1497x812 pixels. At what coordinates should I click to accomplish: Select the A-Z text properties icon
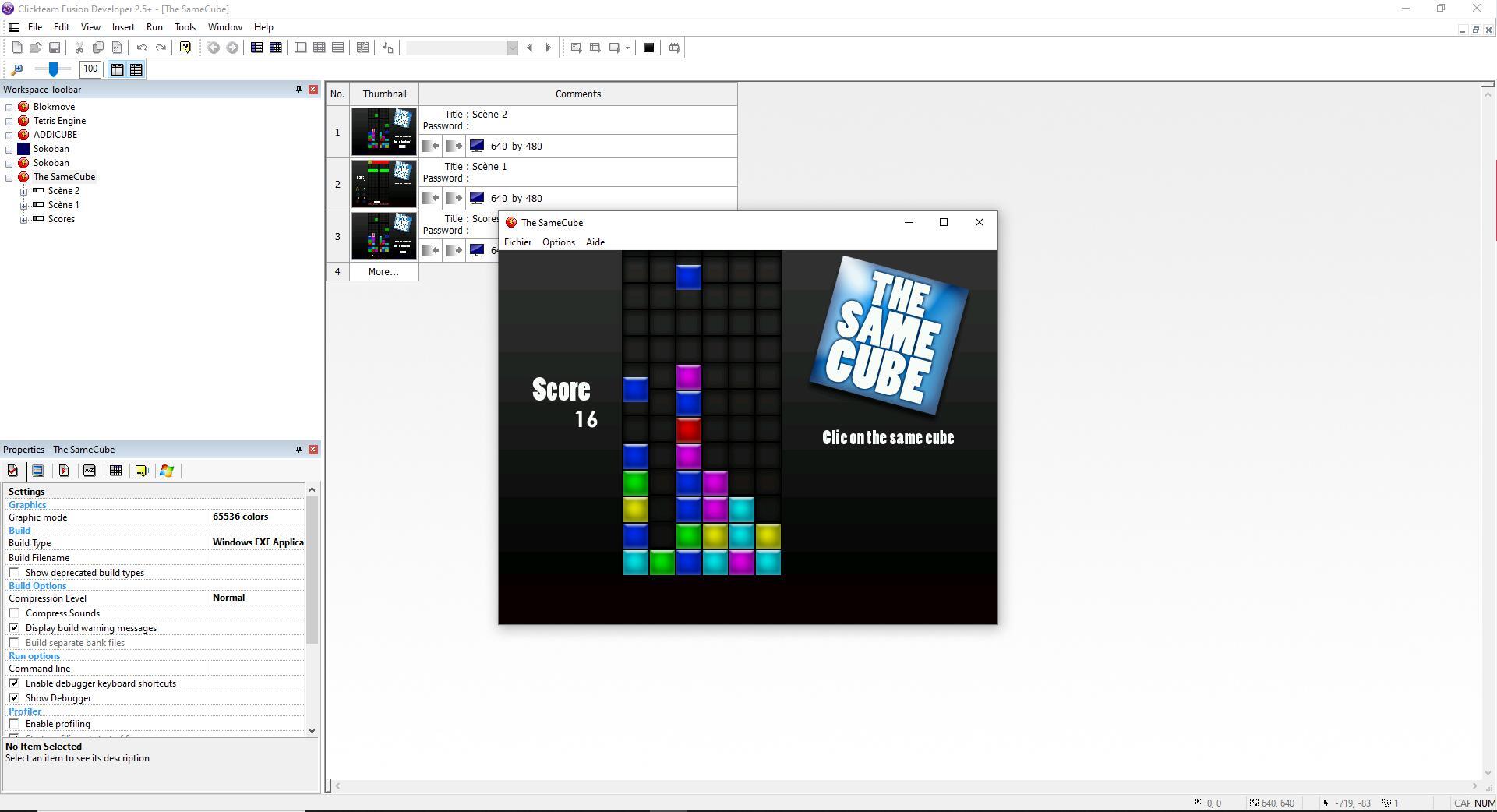click(x=90, y=471)
